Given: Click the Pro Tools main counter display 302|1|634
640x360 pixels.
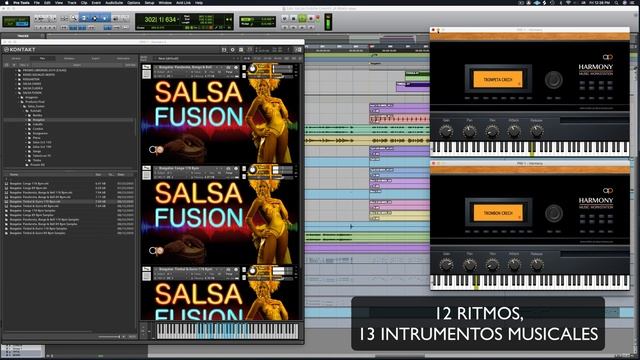Looking at the screenshot, I should (x=160, y=19).
